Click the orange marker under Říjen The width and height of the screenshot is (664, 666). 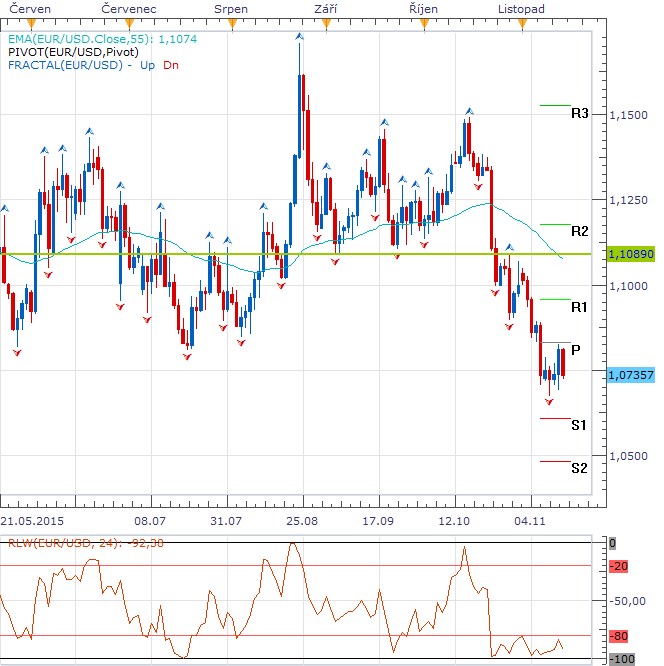[x=424, y=24]
